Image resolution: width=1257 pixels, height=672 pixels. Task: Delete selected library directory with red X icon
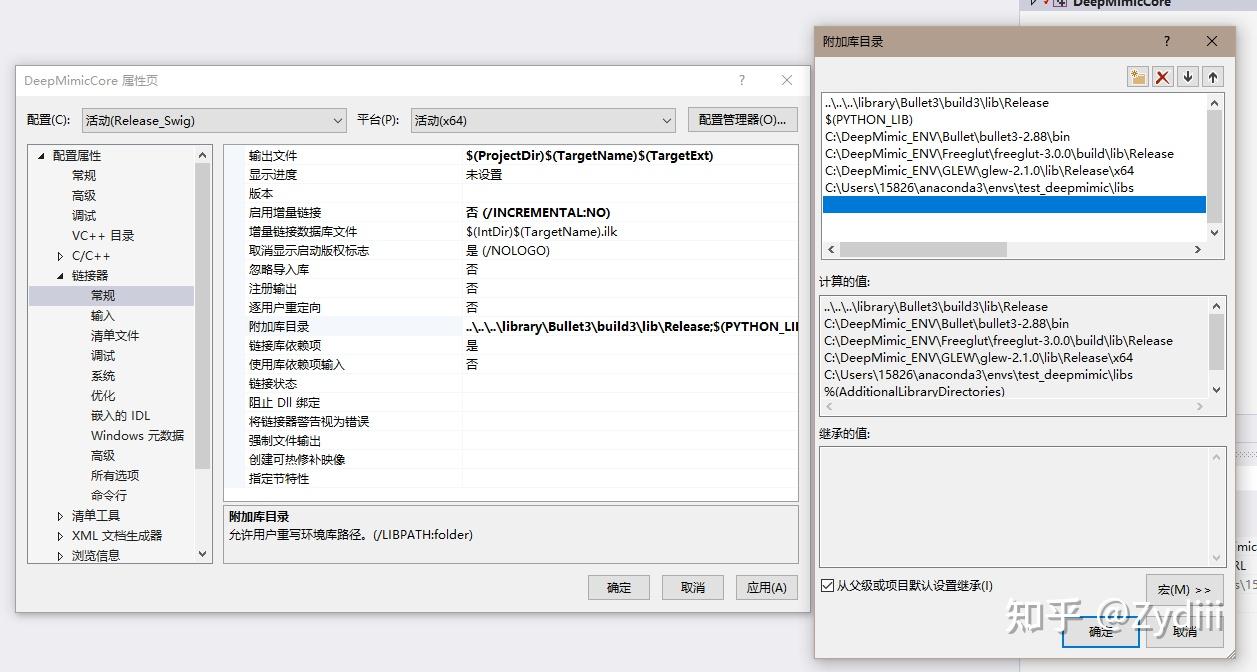tap(1163, 76)
